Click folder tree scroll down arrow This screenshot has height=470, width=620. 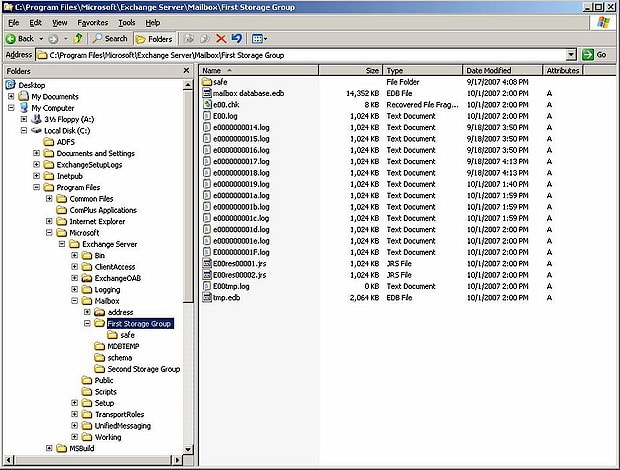click(x=188, y=449)
